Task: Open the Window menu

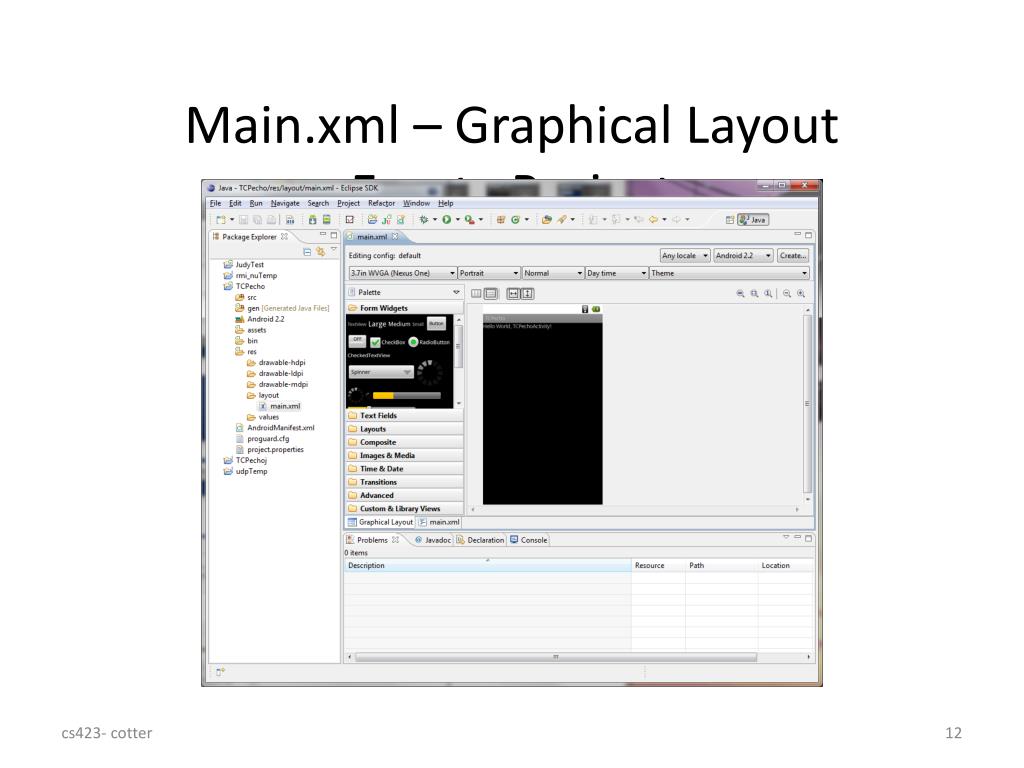Action: coord(416,203)
